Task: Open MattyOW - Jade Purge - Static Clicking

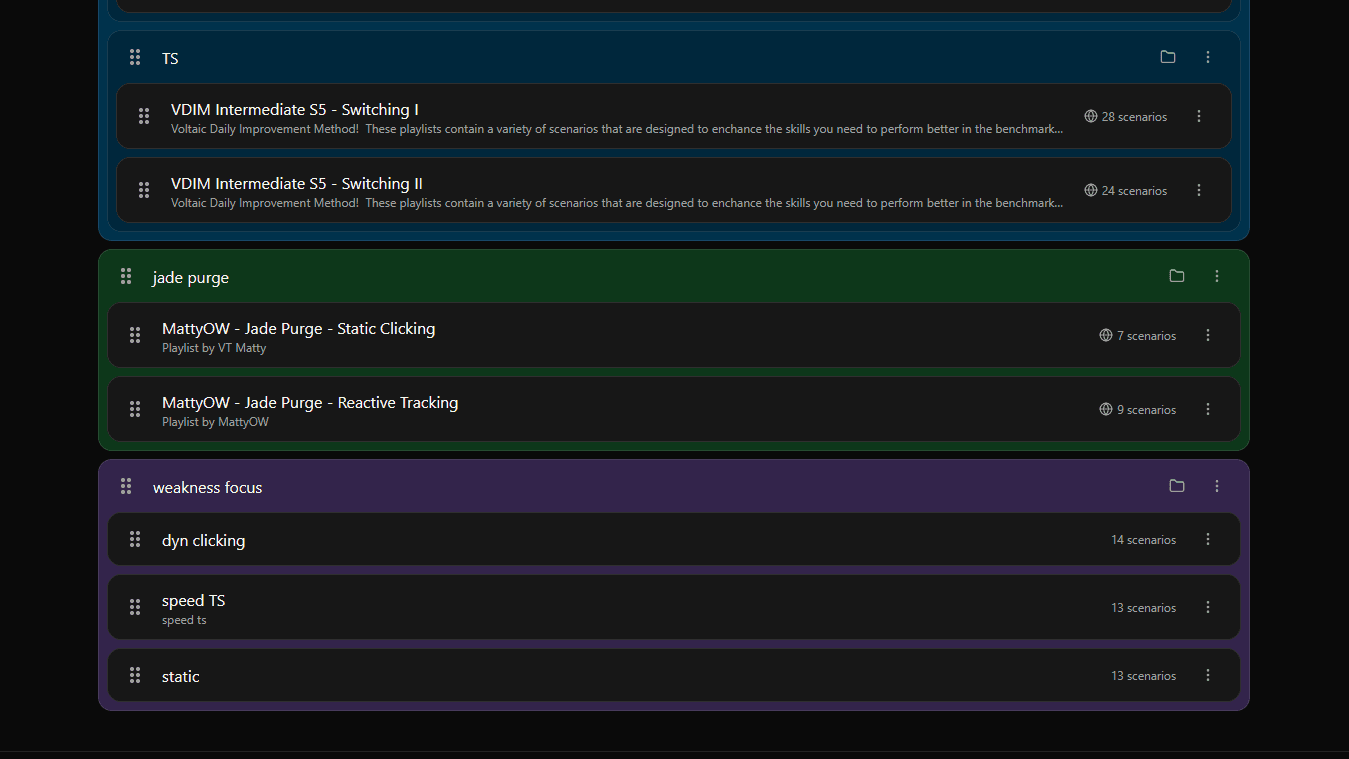Action: [674, 335]
